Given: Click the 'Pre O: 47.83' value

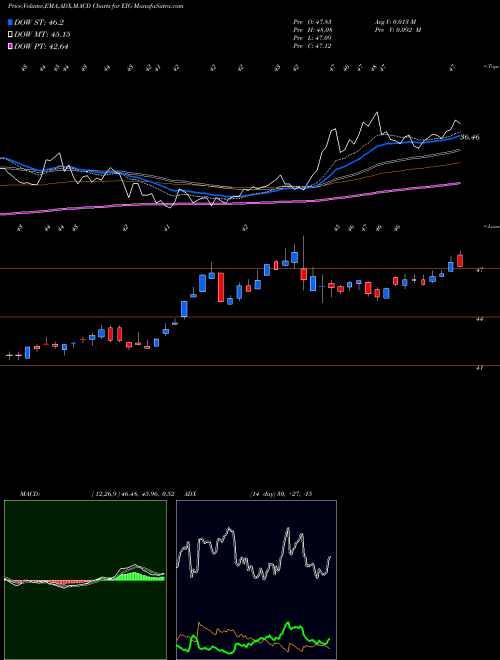Looking at the screenshot, I should point(312,22).
